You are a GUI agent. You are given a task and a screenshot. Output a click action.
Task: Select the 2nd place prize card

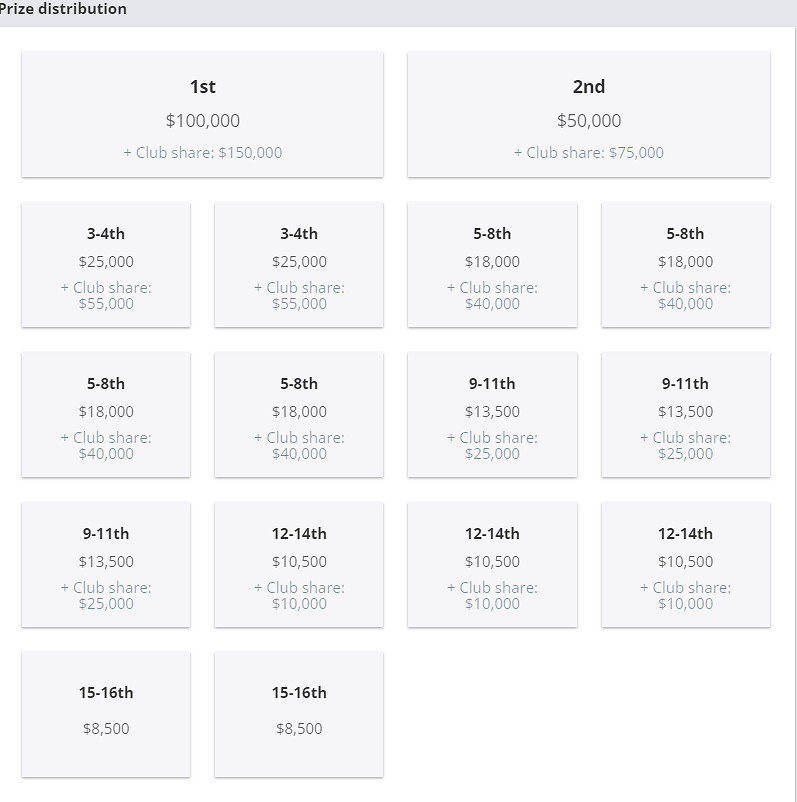pos(589,114)
